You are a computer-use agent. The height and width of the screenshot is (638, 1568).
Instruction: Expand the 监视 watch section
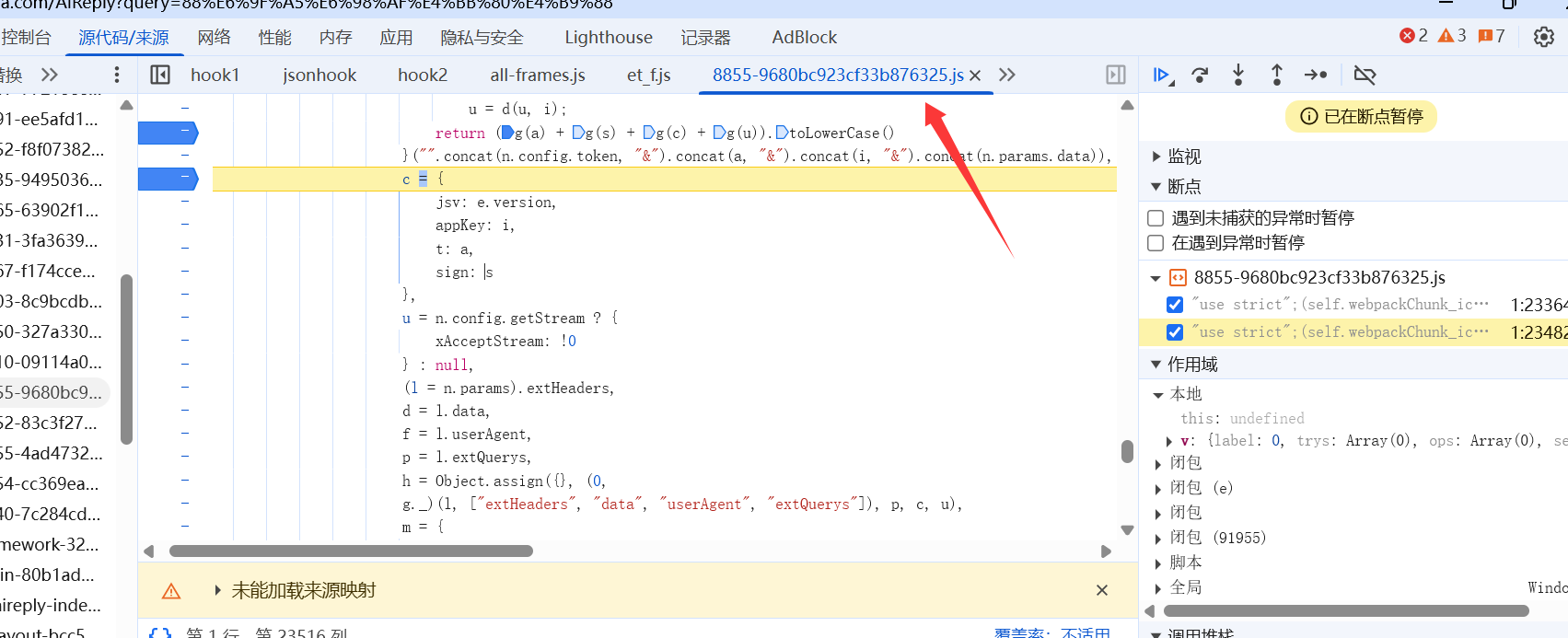point(1156,157)
